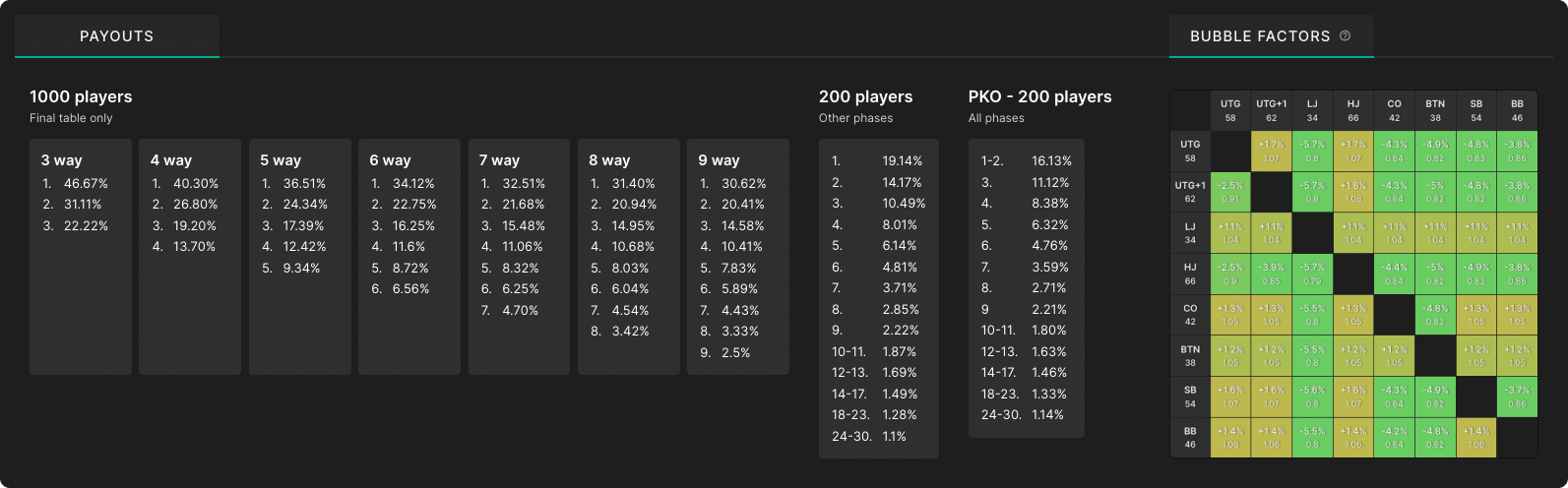Click the CO row versus BTN cell 0.83

(x=1435, y=316)
